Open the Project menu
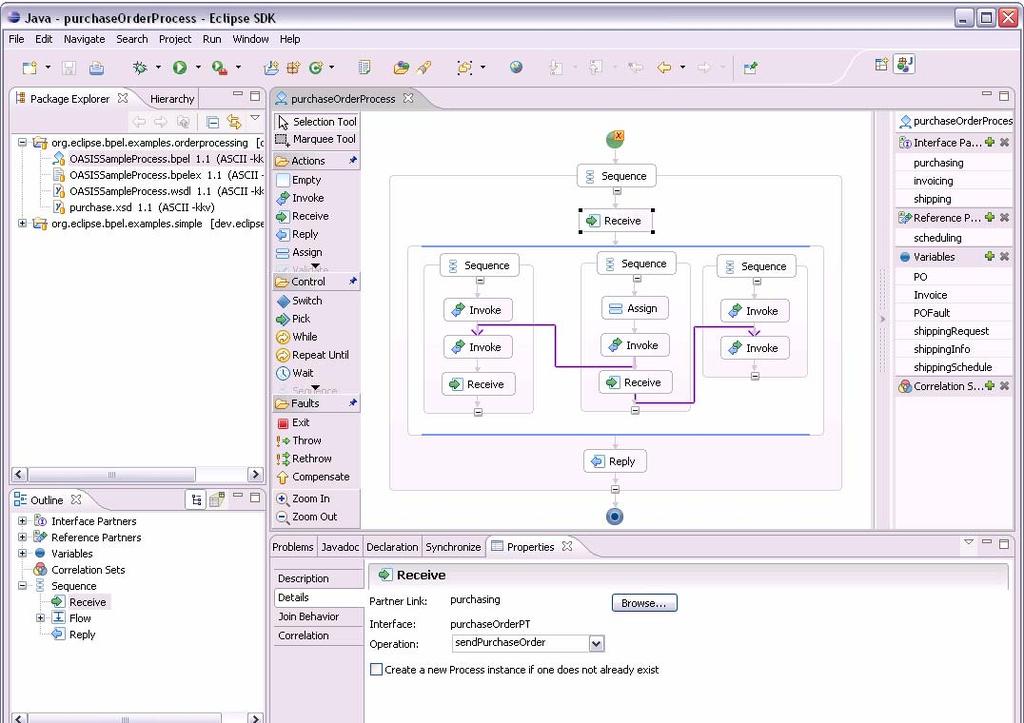 click(175, 39)
